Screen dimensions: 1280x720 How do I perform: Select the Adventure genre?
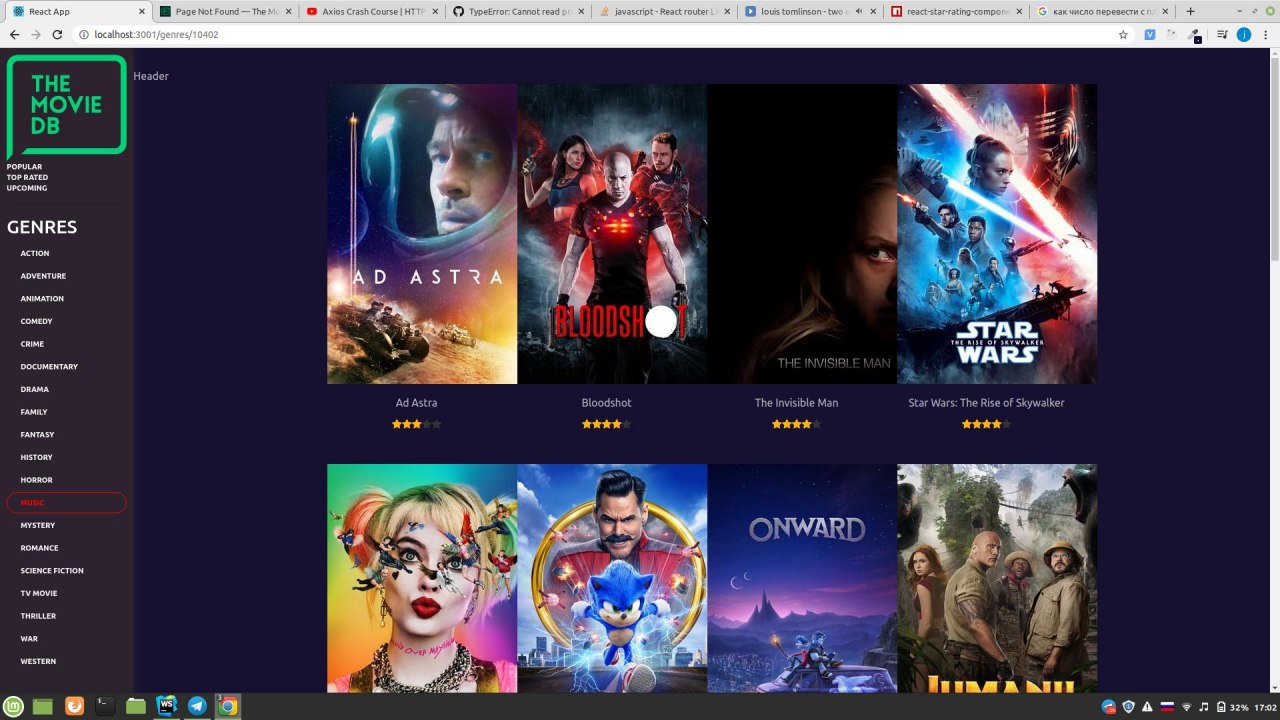click(43, 276)
